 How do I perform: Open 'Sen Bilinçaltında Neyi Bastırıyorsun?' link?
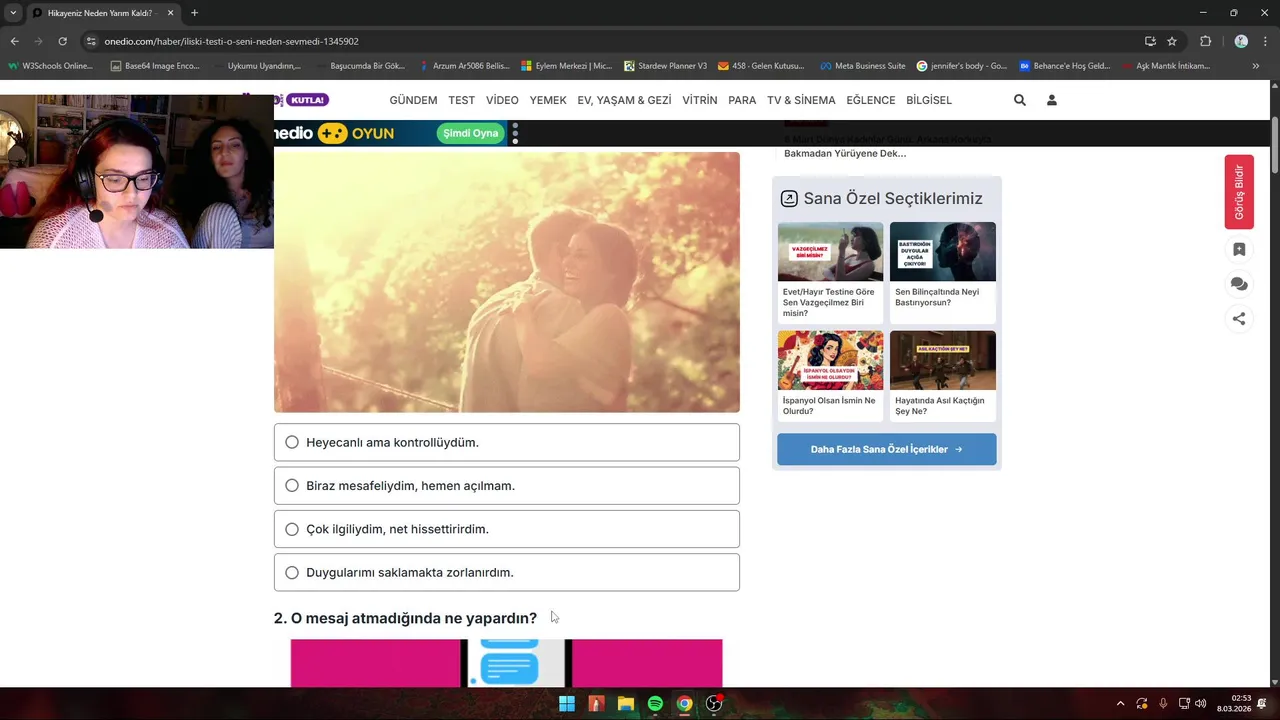pos(943,271)
